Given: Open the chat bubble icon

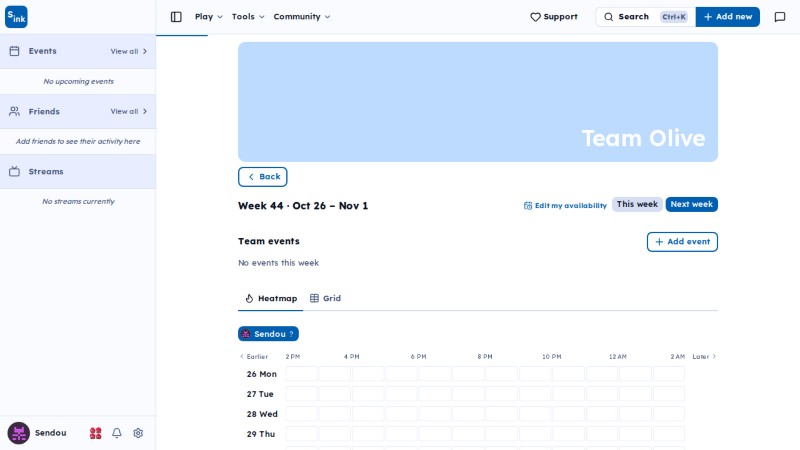Looking at the screenshot, I should pyautogui.click(x=780, y=17).
